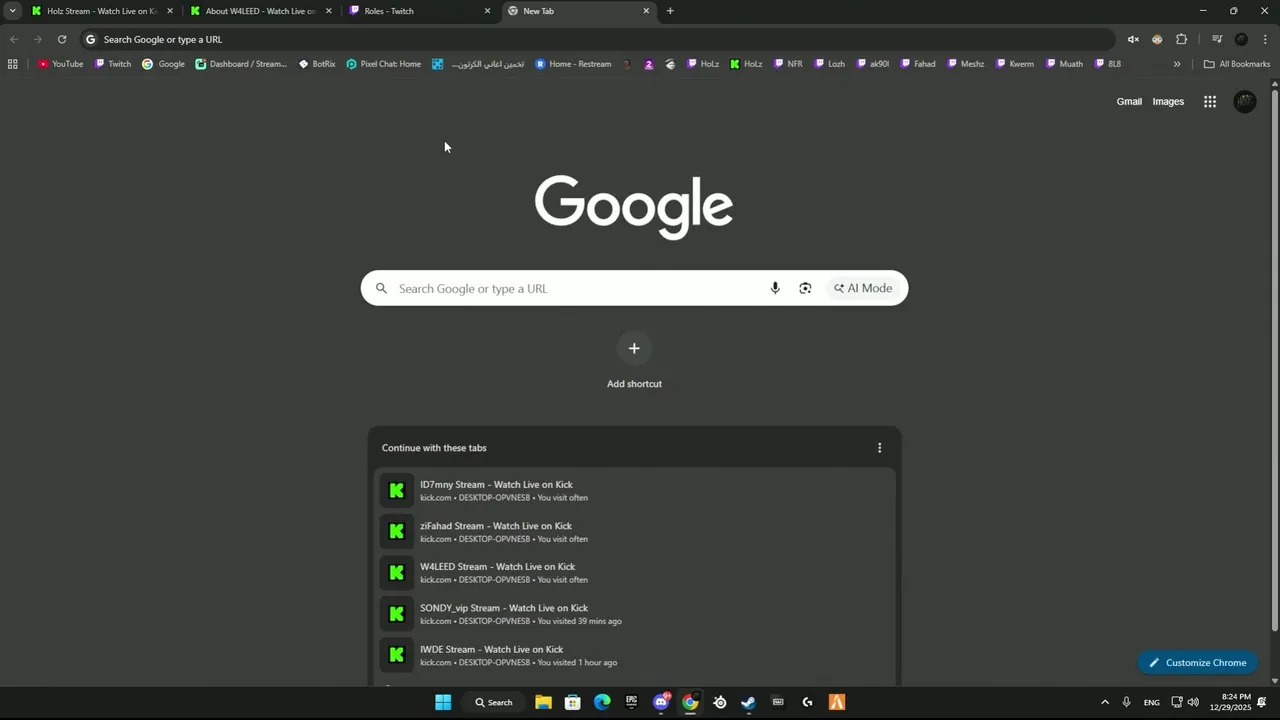Open the Twitch bookmark
Screen dimensions: 1280x720
113,64
